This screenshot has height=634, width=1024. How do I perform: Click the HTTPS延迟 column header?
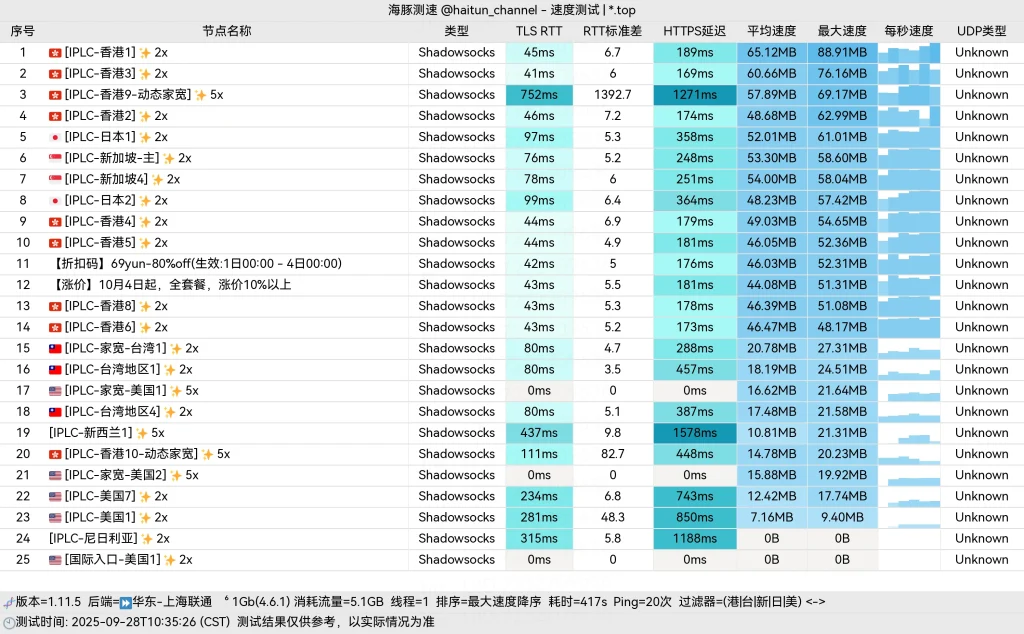point(694,30)
